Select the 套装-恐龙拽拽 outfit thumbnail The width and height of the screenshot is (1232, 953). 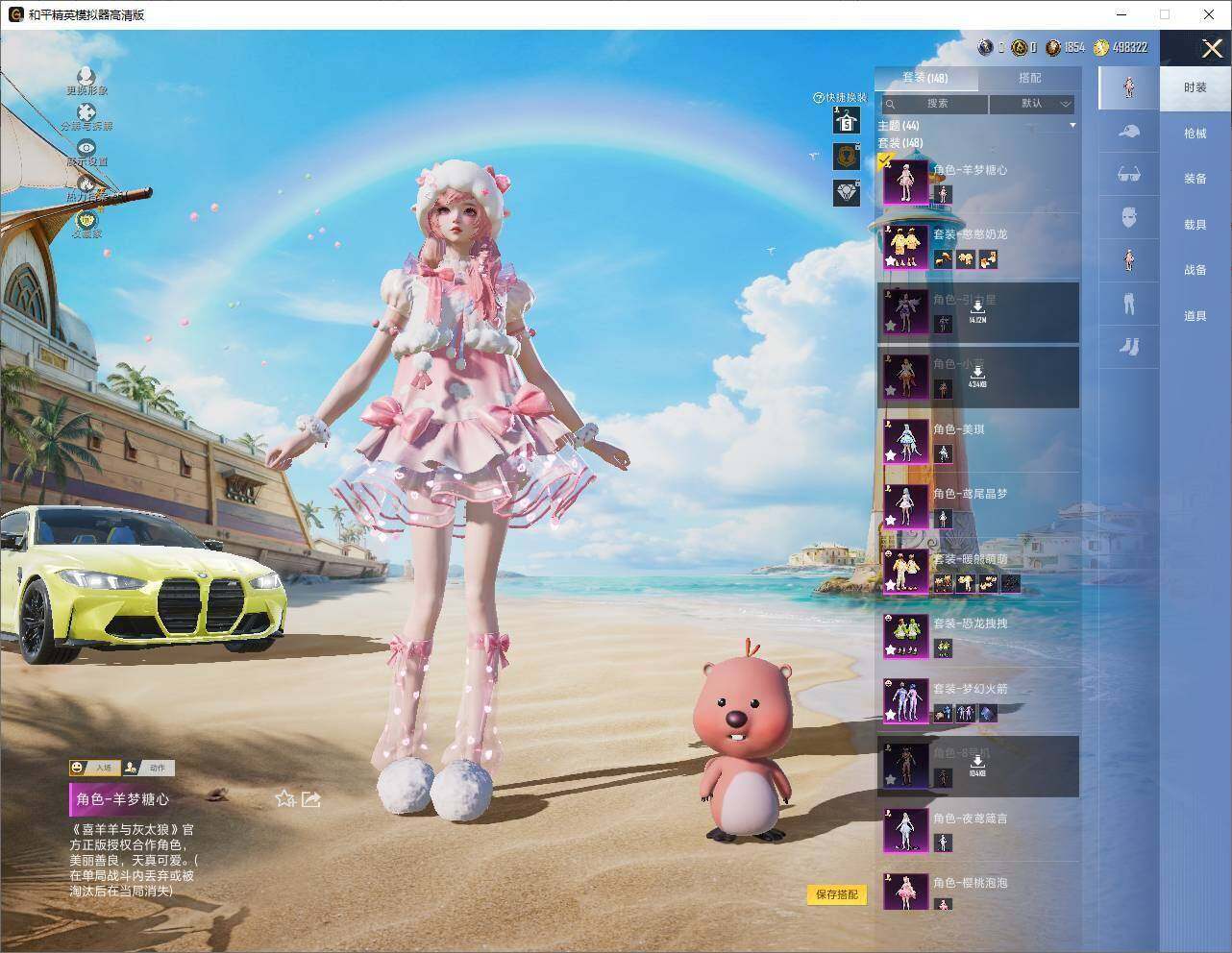click(905, 636)
